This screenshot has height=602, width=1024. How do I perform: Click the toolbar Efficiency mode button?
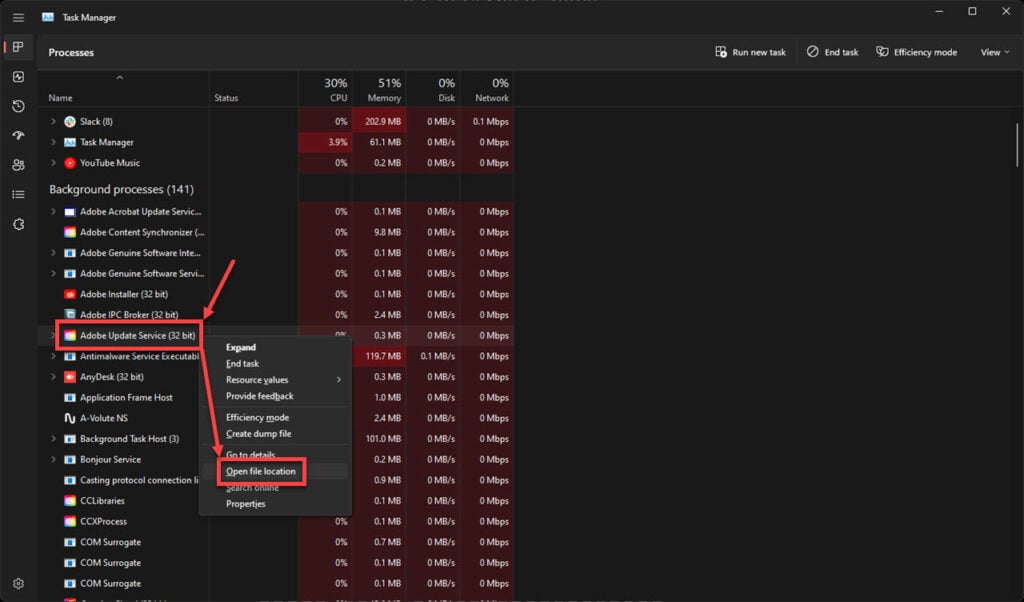(x=916, y=52)
